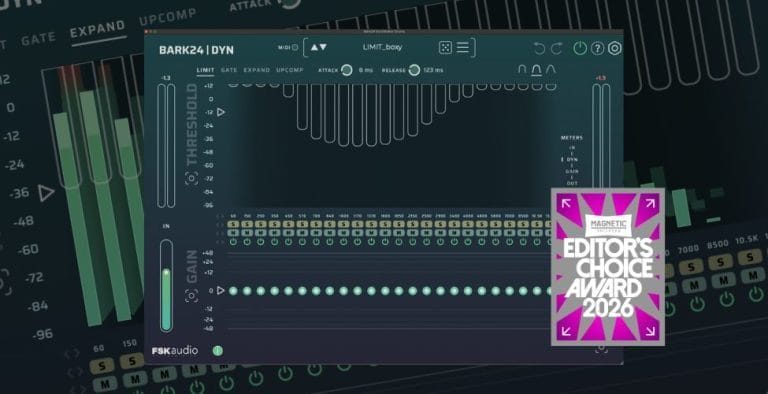
Task: Toggle power for the 250 Hz band
Action: pos(261,242)
